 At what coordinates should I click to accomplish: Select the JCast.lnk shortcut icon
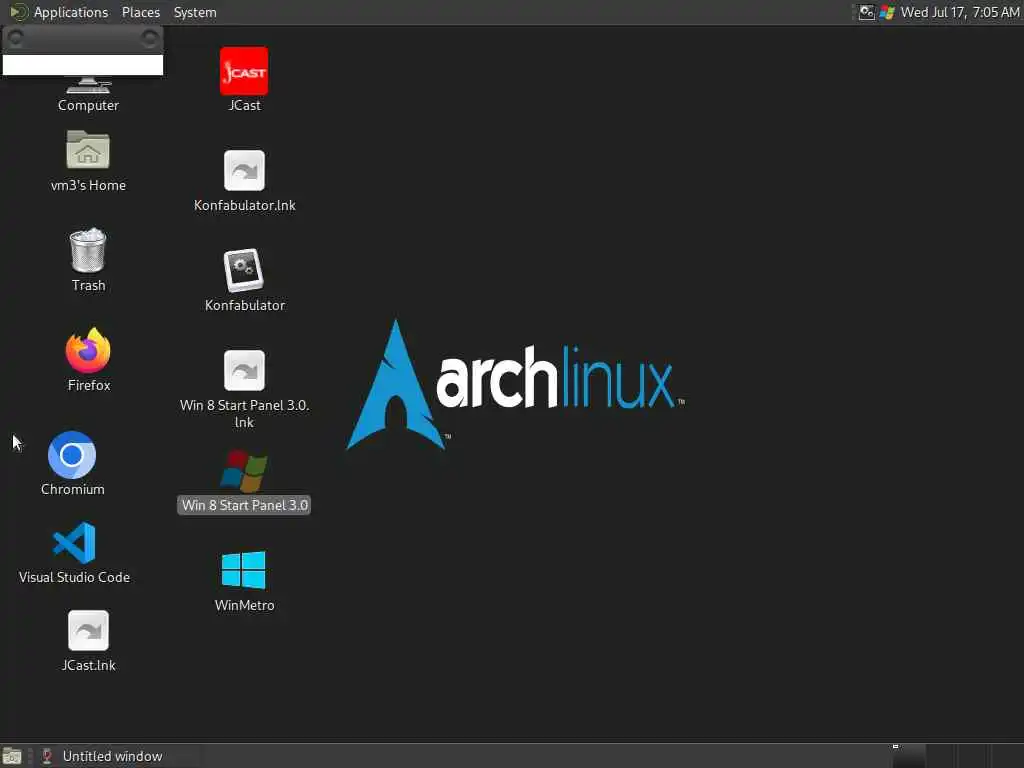point(88,630)
